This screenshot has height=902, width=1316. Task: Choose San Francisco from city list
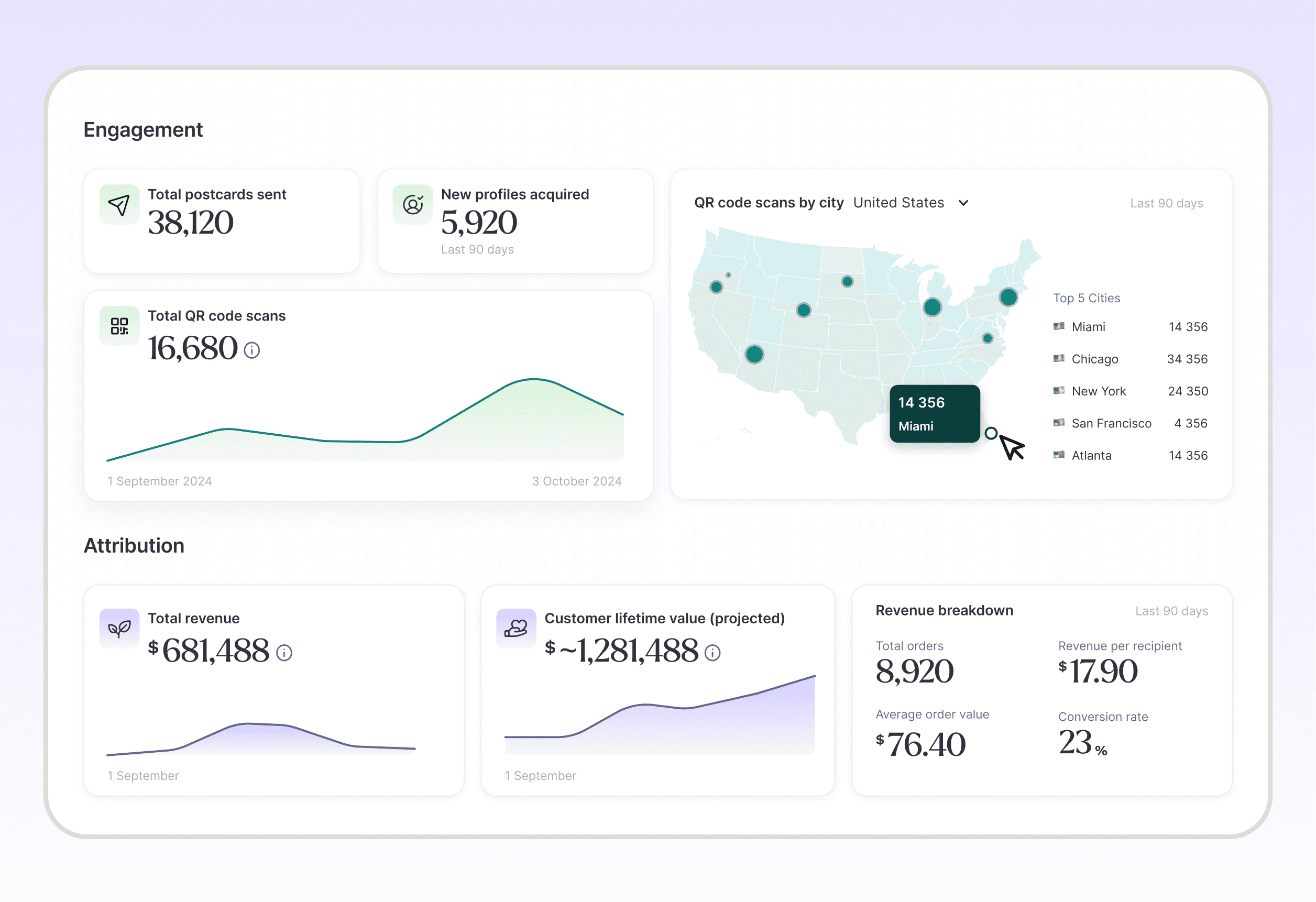pos(1111,424)
